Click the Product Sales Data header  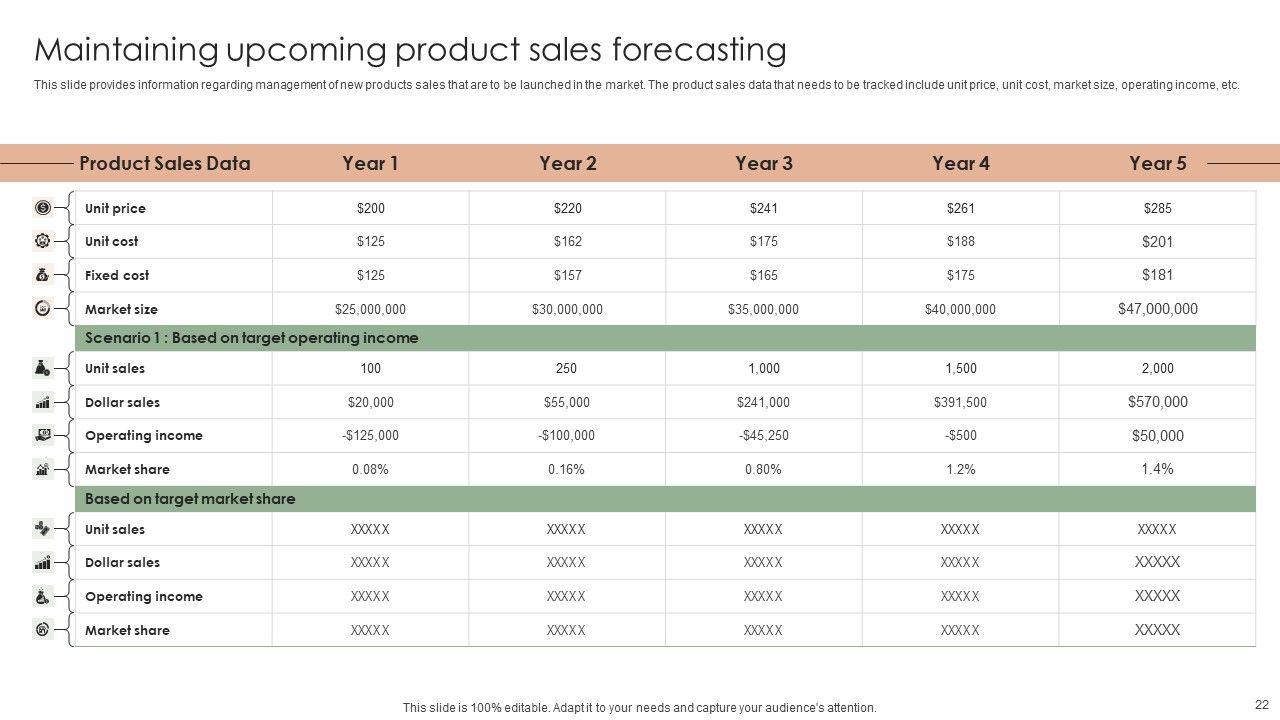[165, 163]
